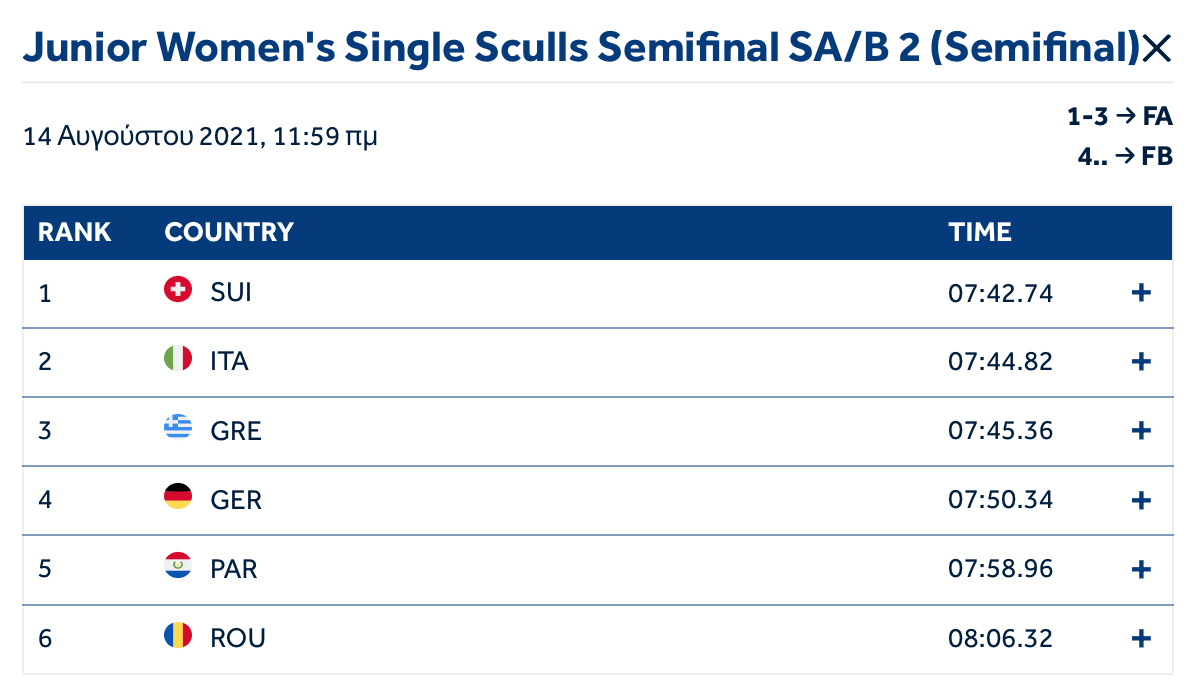Screen dimensions: 1198x700
Task: Expand the GER result row details
Action: [x=1140, y=500]
